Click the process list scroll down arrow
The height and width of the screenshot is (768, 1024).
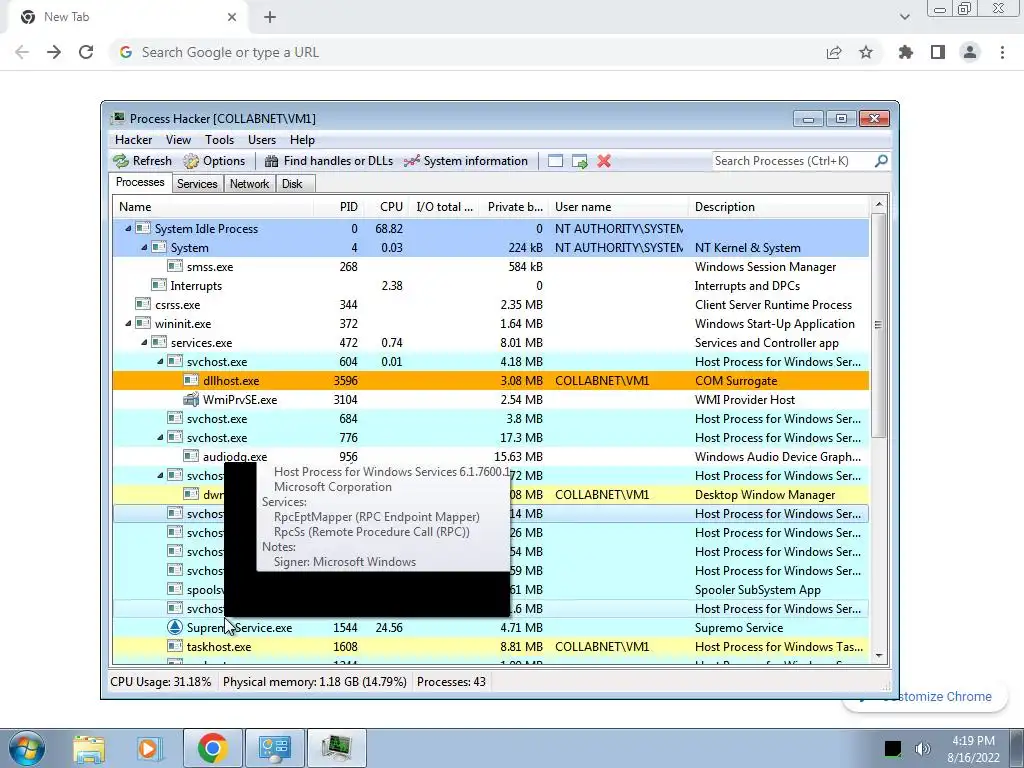[x=878, y=656]
